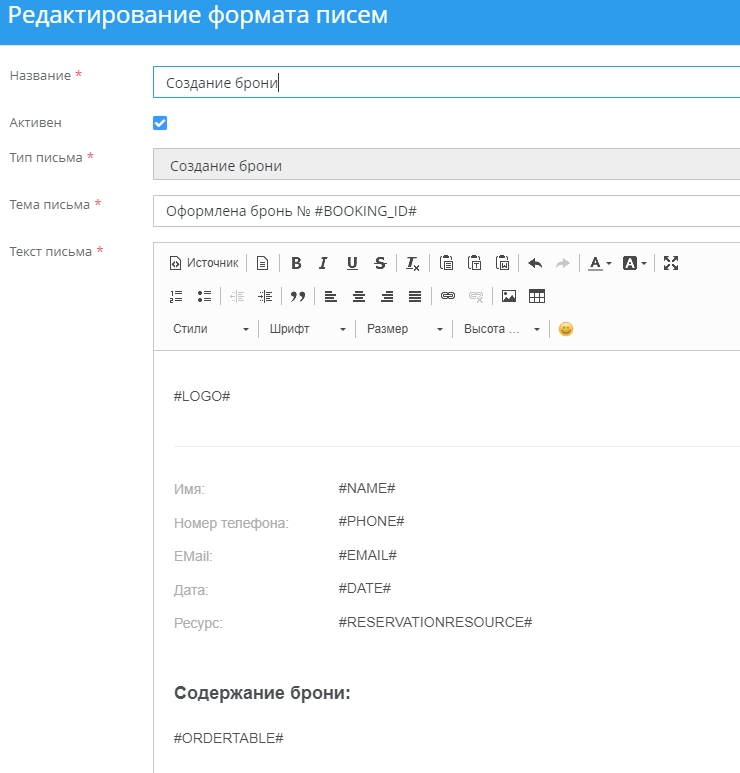The image size is (740, 773).
Task: Expand the Размер size dropdown
Action: pyautogui.click(x=404, y=329)
